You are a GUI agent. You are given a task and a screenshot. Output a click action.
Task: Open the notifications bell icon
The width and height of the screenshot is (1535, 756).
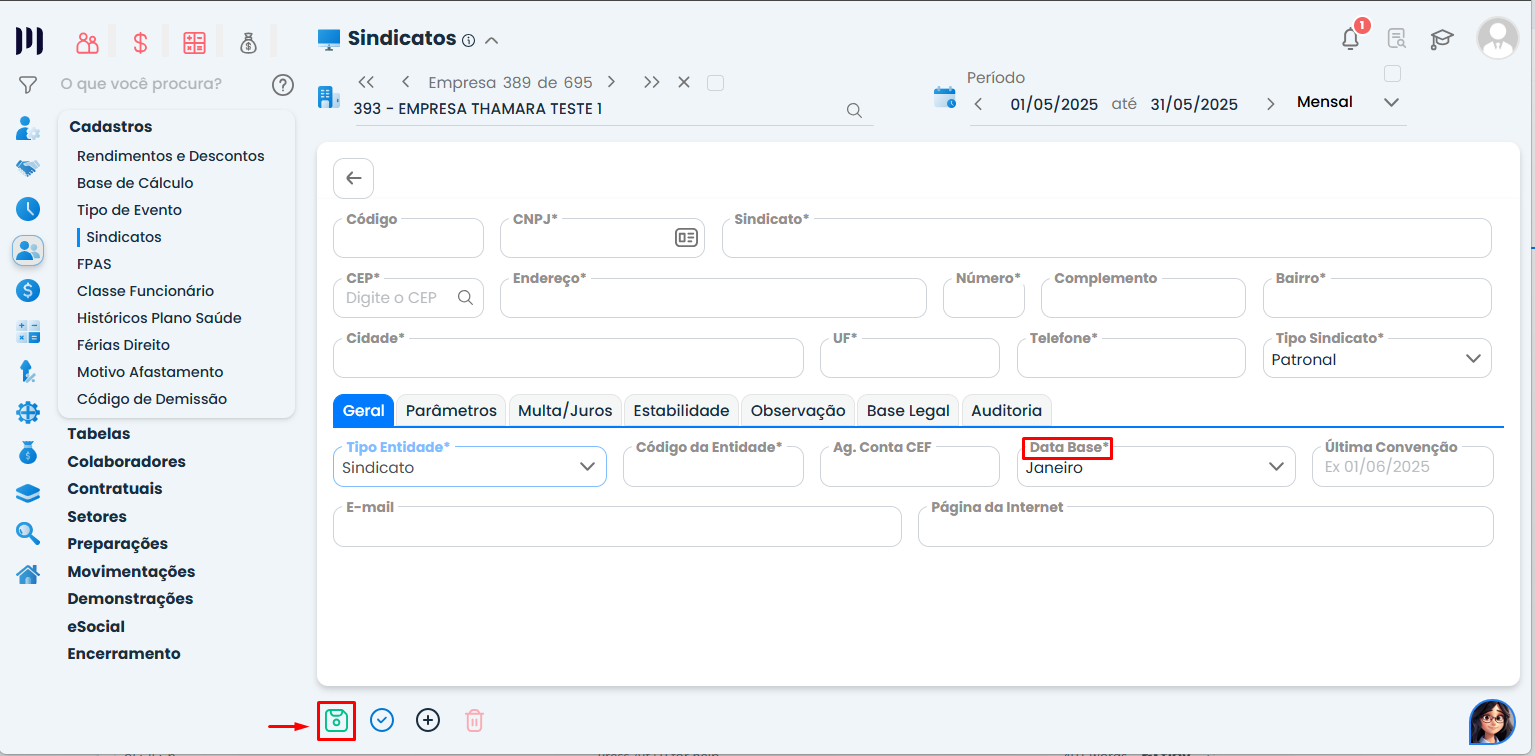coord(1350,39)
